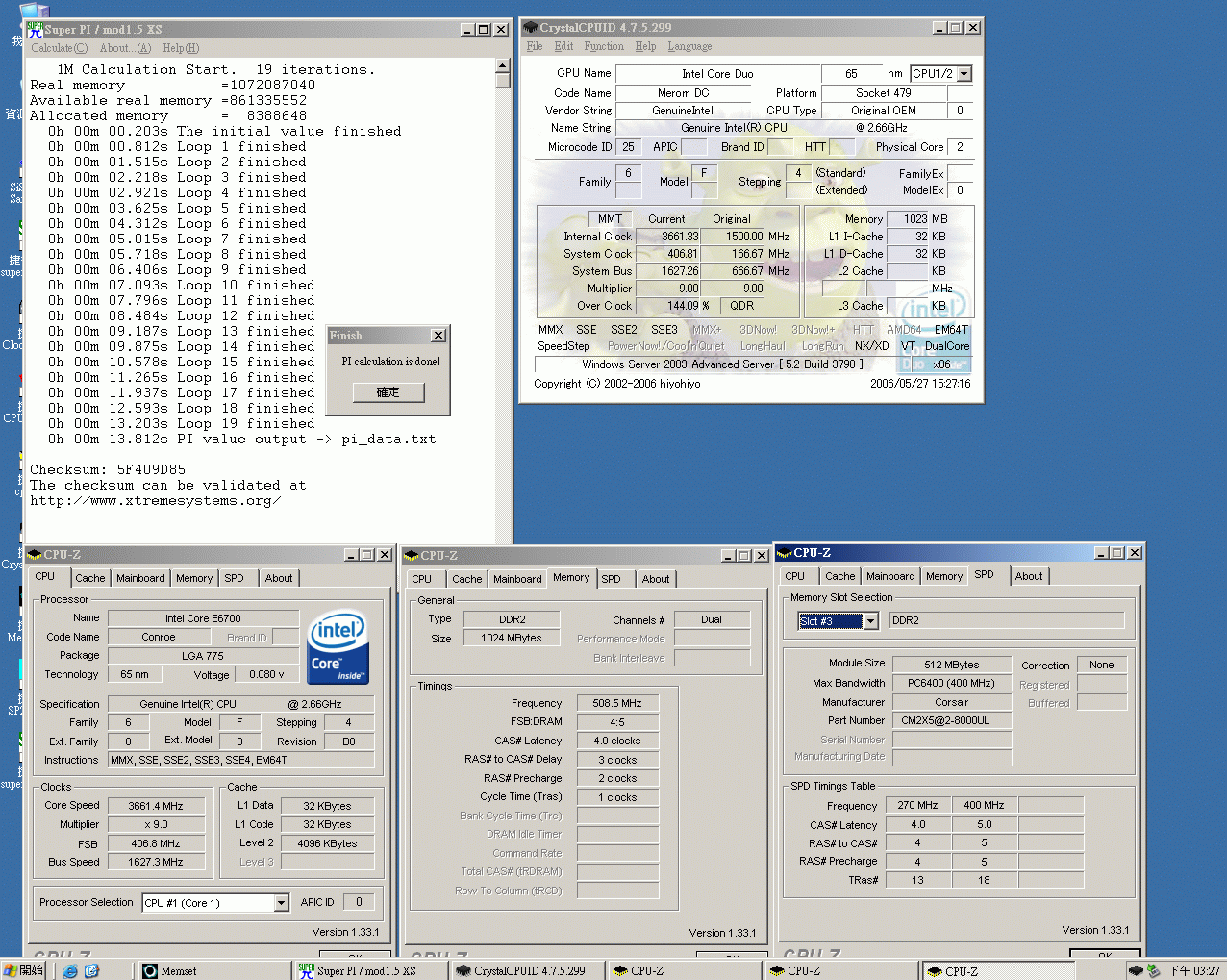Click the Frequency value 508.5 MHz
Image resolution: width=1227 pixels, height=980 pixels.
[x=617, y=703]
